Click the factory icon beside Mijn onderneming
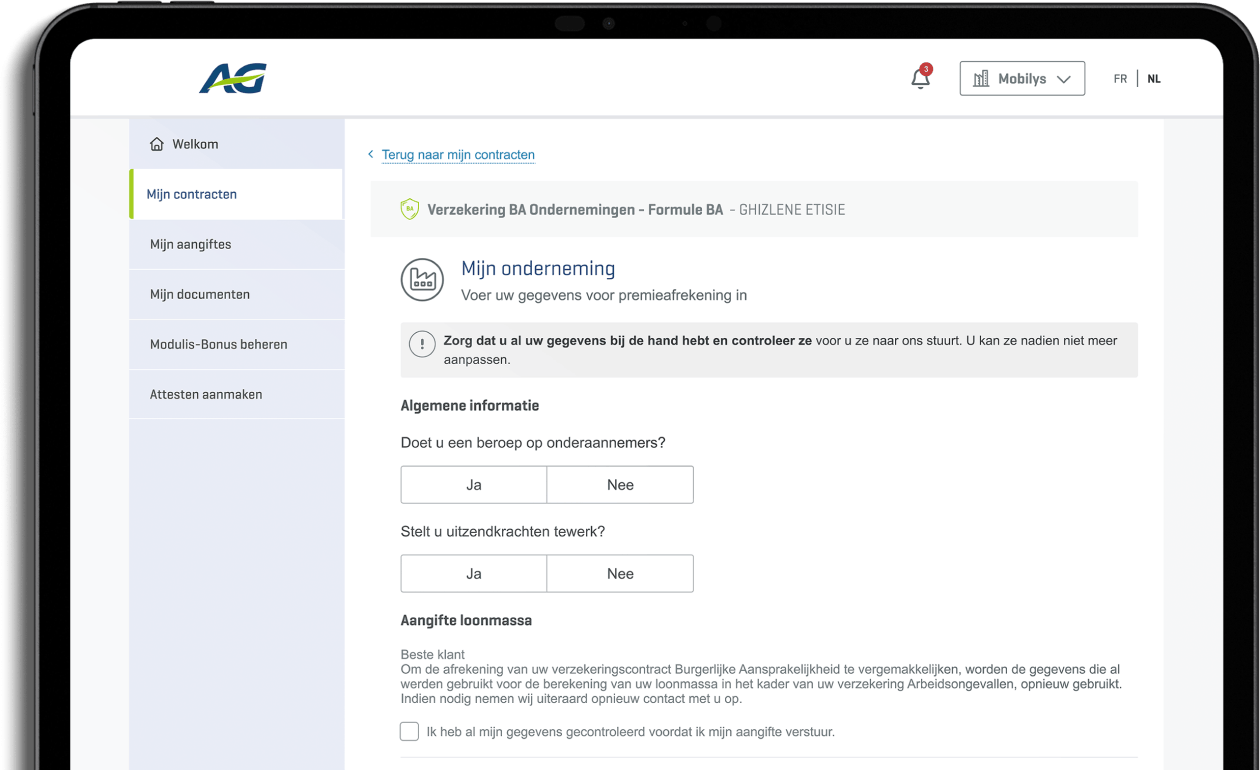 [422, 280]
